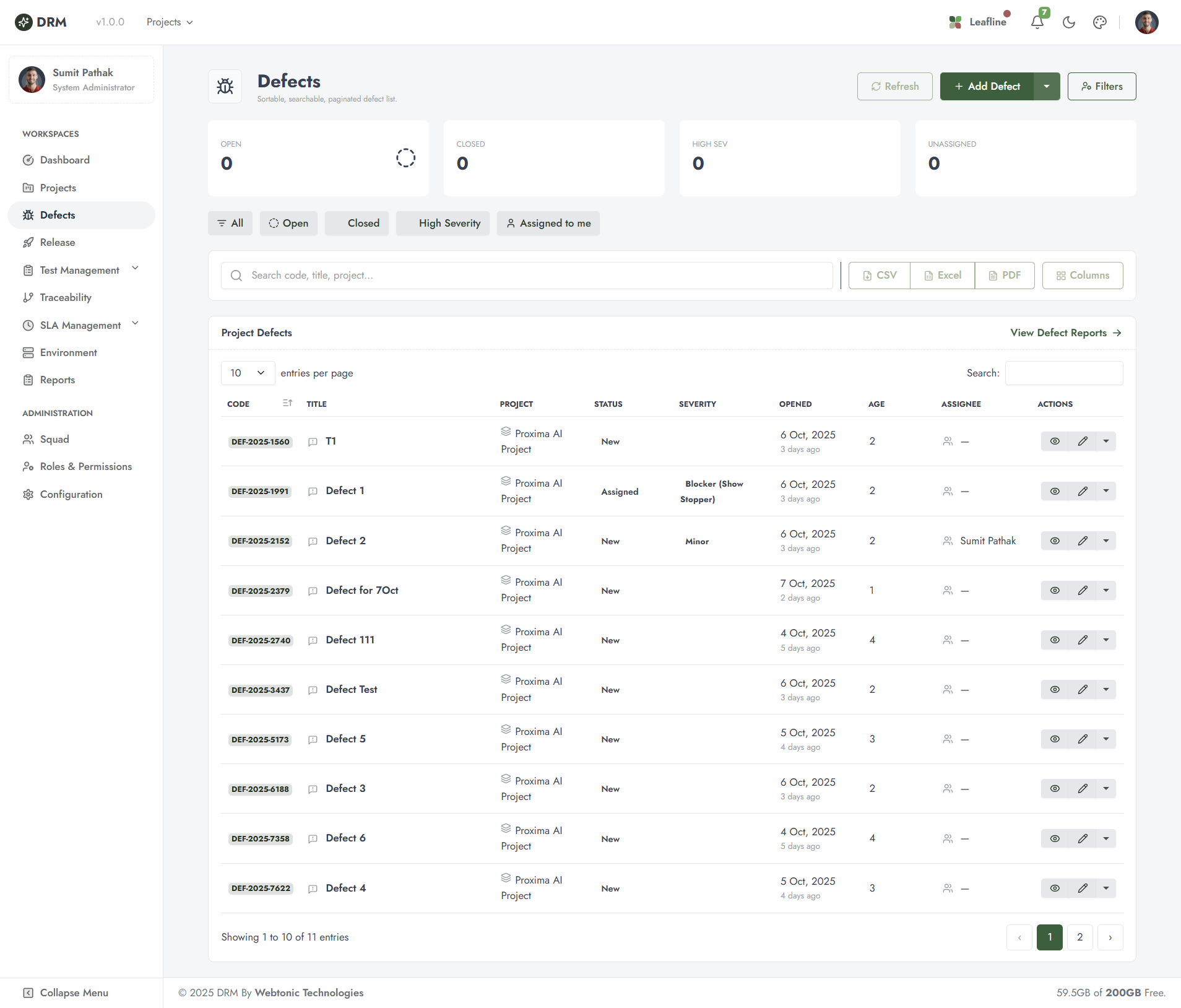Select the Defects bug icon in sidebar

click(28, 215)
